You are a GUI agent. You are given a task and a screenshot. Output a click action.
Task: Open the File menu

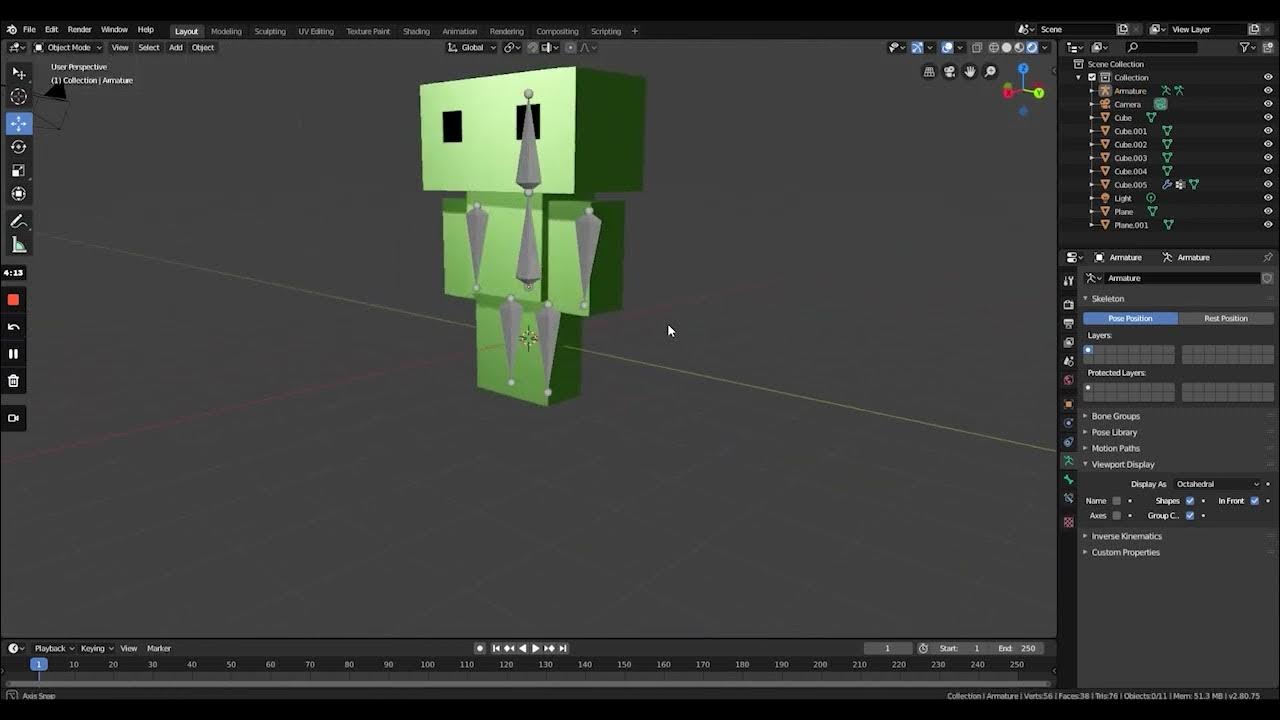[29, 30]
